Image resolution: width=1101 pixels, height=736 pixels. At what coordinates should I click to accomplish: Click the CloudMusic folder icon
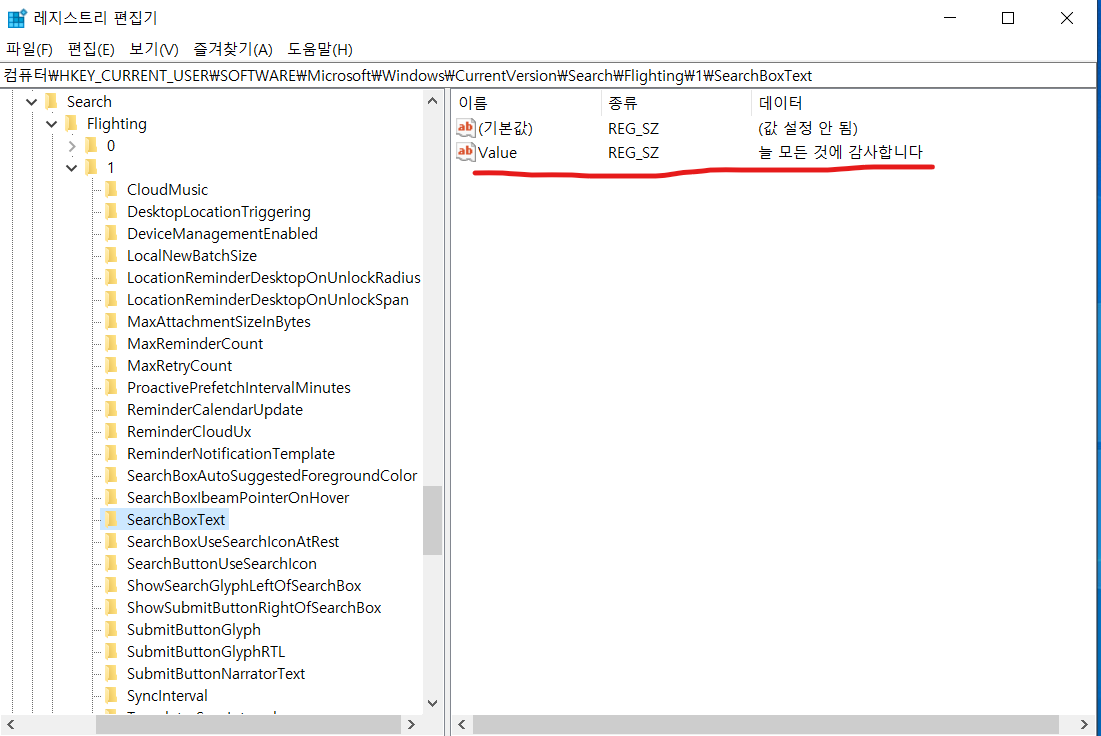pos(111,190)
